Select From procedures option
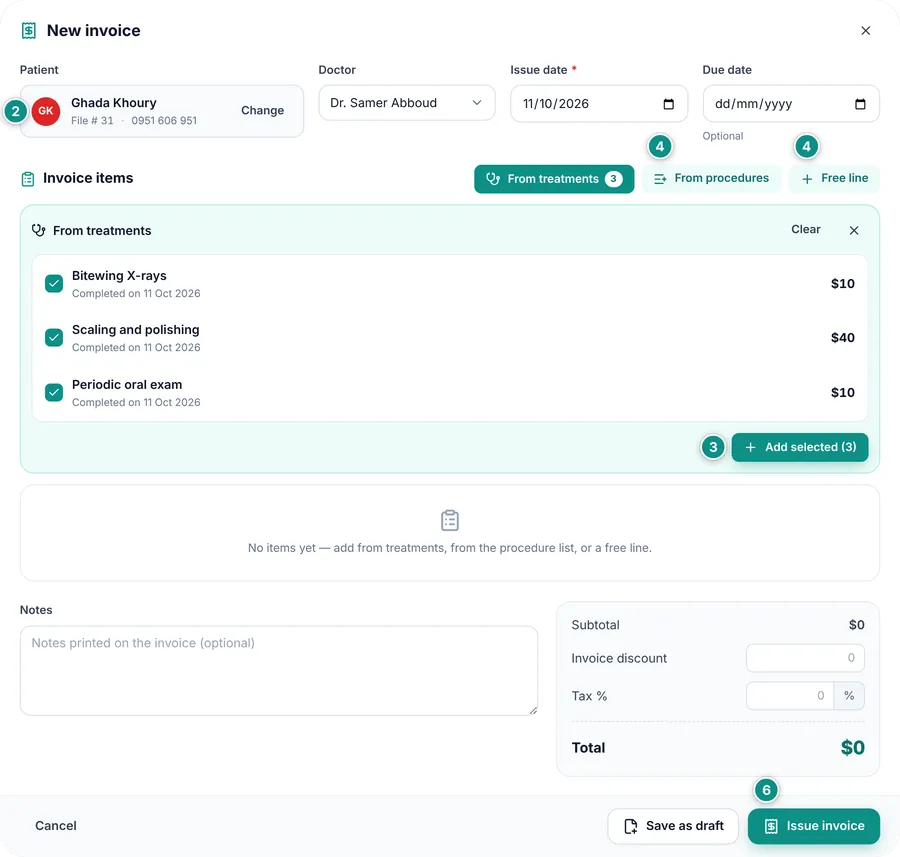 (x=711, y=179)
